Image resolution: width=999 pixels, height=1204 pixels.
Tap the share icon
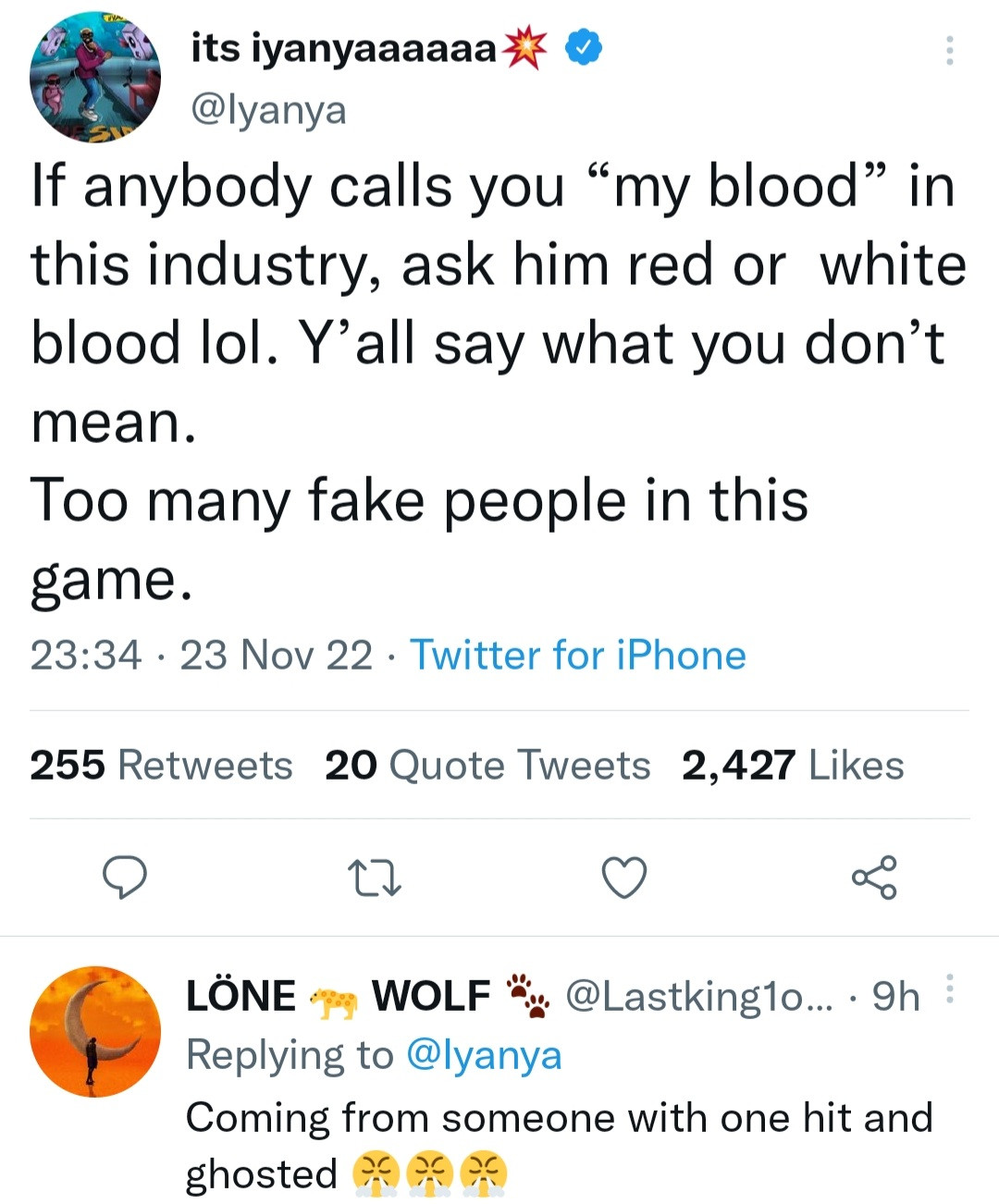pyautogui.click(x=874, y=878)
